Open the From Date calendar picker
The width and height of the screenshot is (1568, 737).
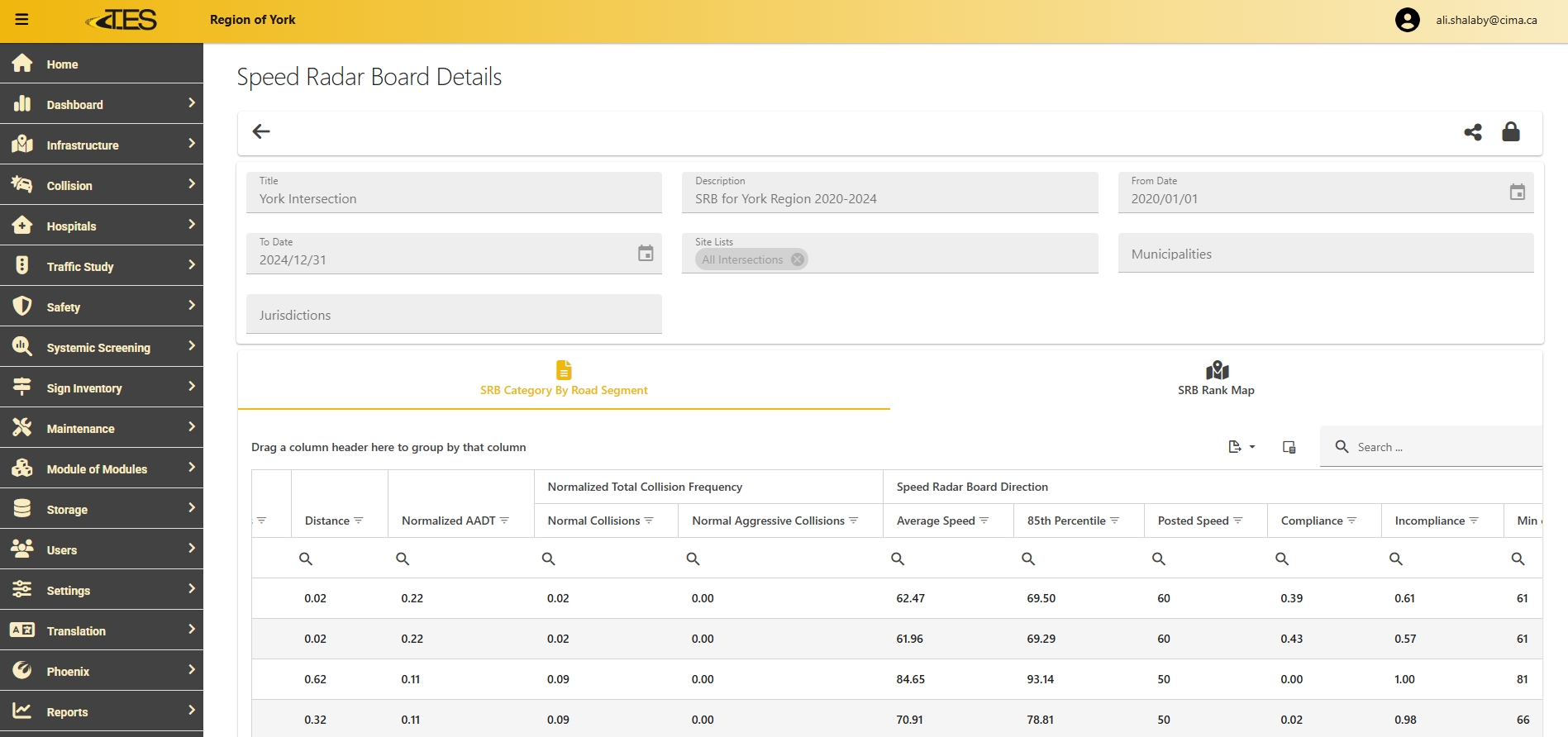pos(1518,193)
